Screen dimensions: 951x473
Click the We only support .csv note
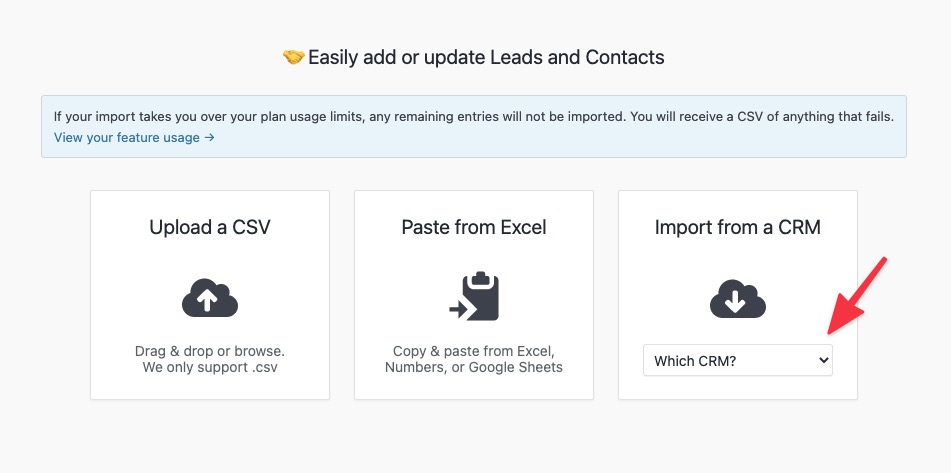click(210, 367)
